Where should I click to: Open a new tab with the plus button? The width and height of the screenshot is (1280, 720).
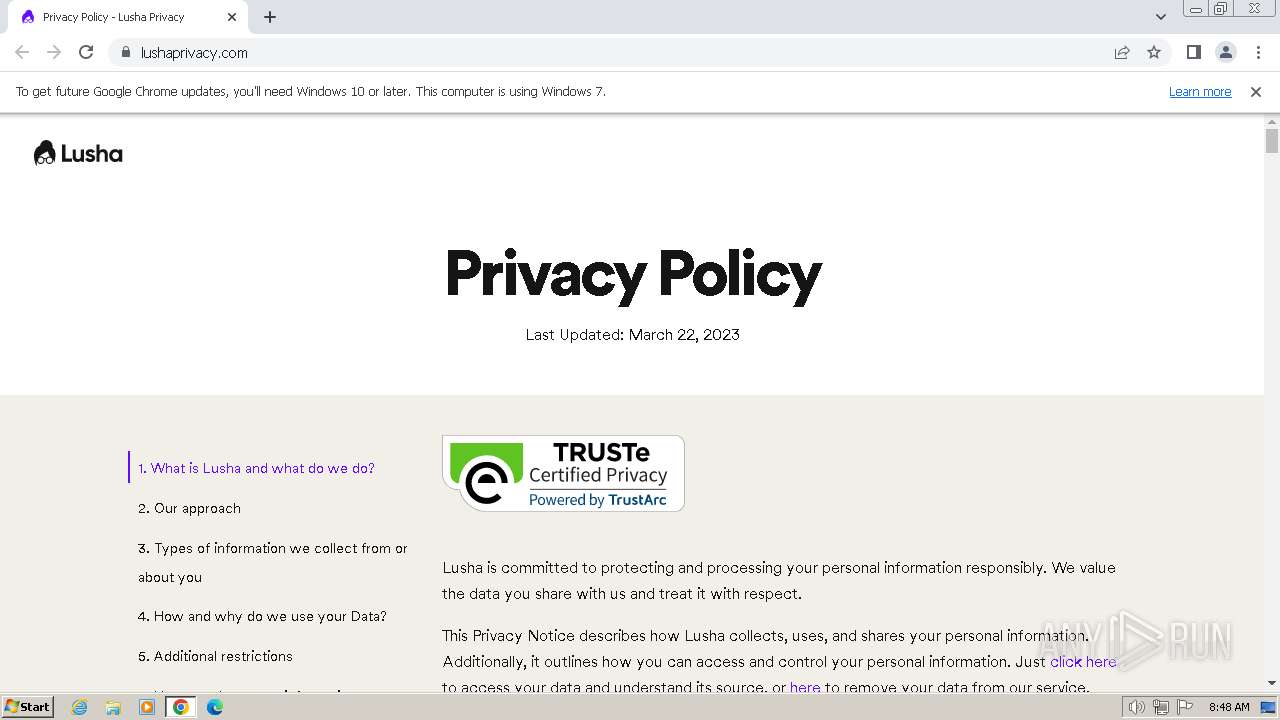(270, 17)
